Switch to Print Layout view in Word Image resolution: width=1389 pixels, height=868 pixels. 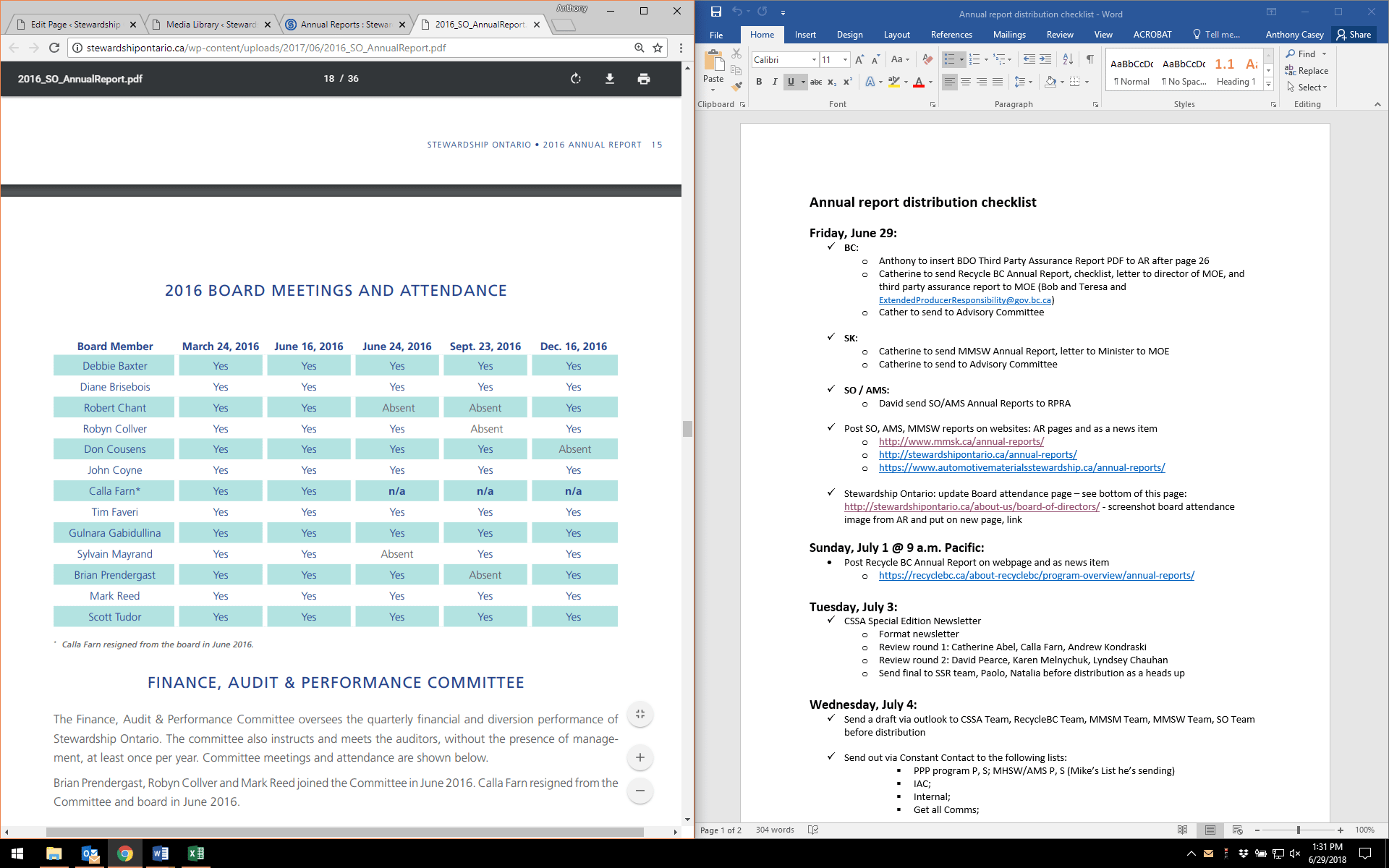tap(1210, 830)
